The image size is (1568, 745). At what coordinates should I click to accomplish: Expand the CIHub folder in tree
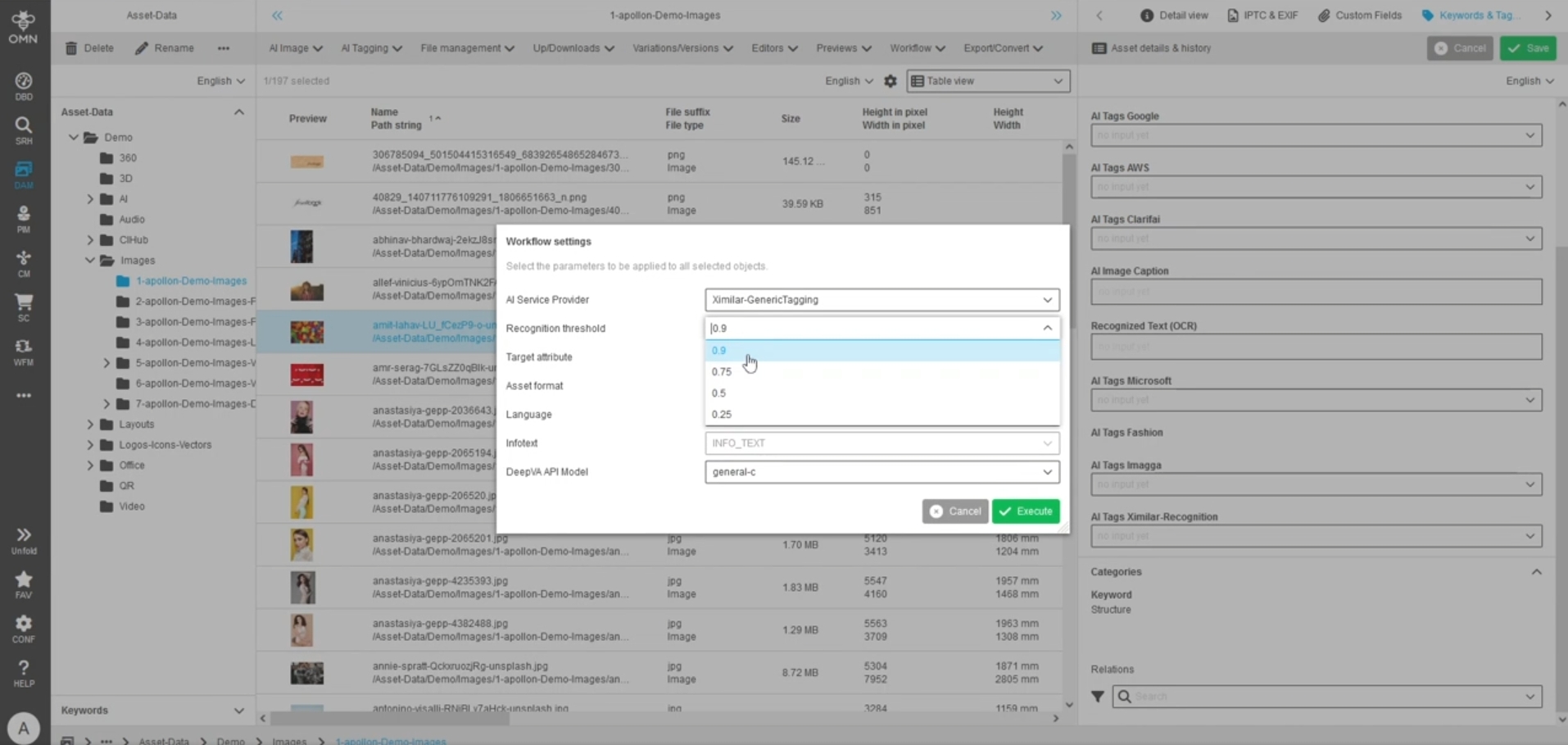(x=91, y=240)
